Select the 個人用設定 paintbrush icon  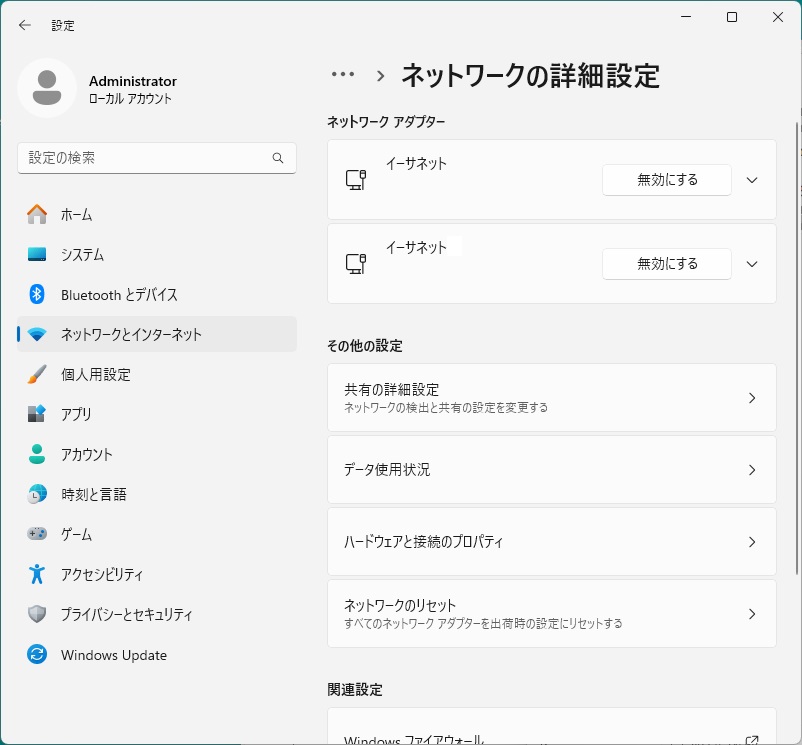tap(37, 374)
